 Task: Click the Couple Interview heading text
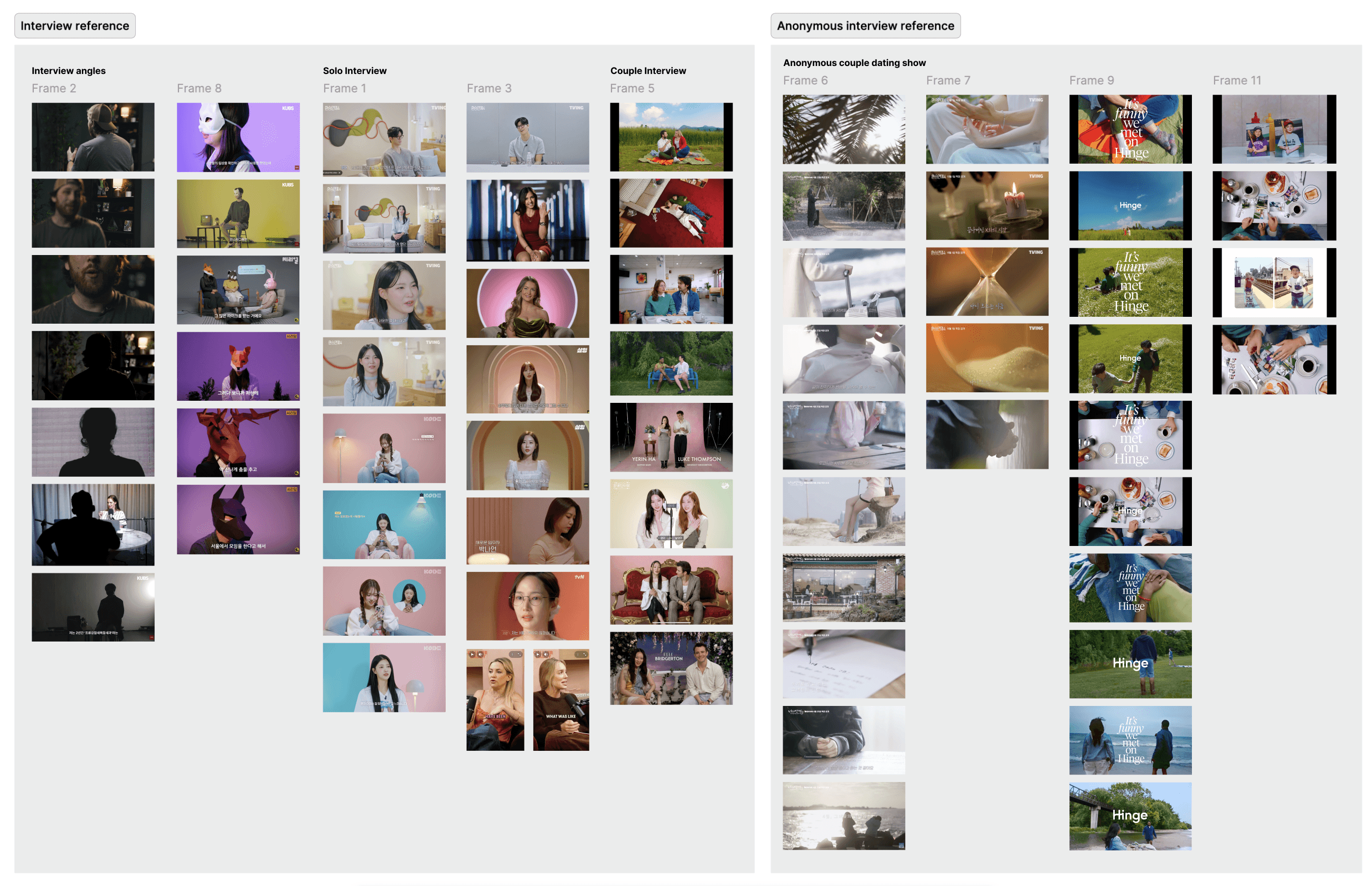click(x=648, y=71)
